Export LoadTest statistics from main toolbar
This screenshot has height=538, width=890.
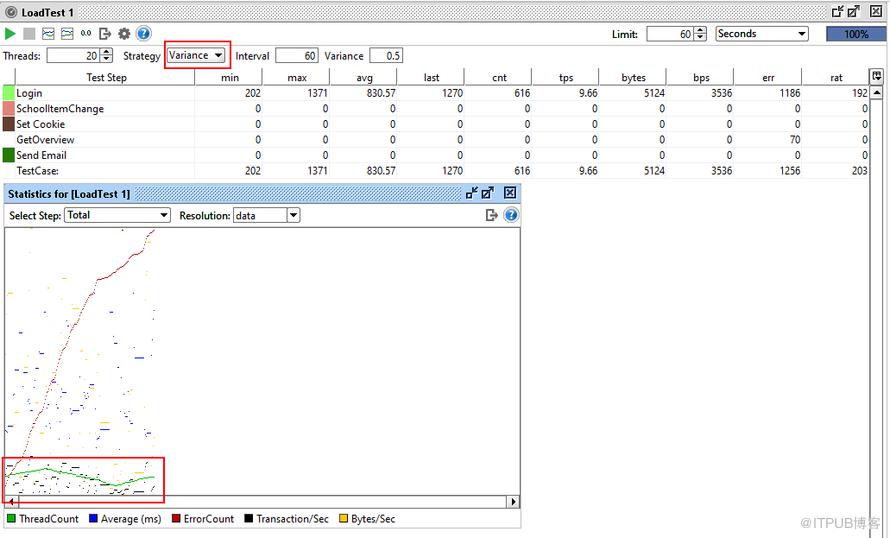pyautogui.click(x=105, y=33)
